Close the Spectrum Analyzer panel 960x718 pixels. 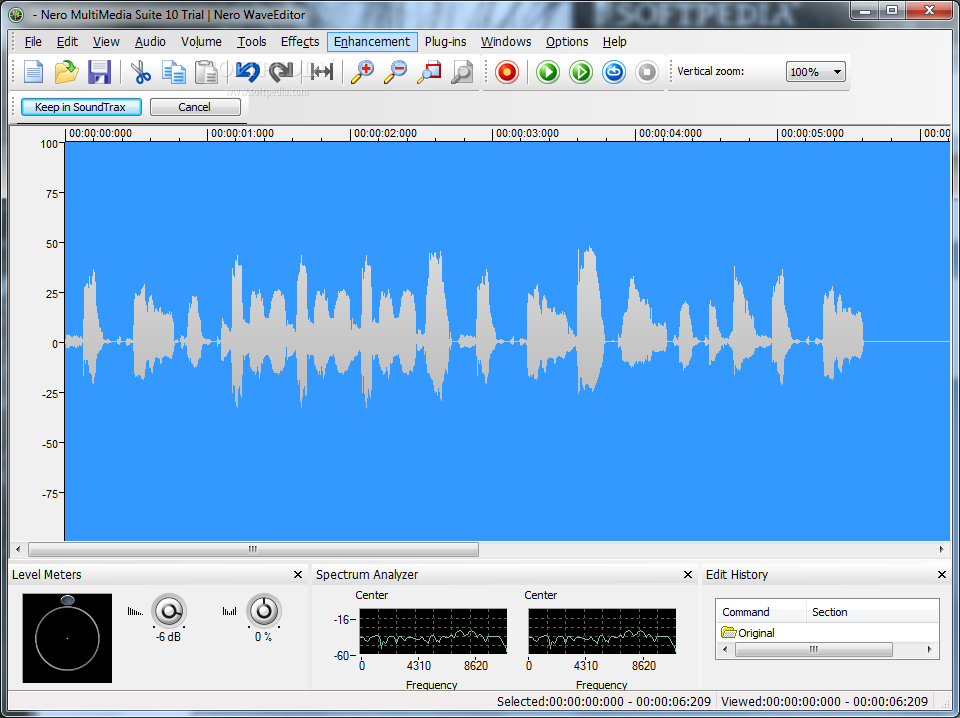pyautogui.click(x=688, y=575)
